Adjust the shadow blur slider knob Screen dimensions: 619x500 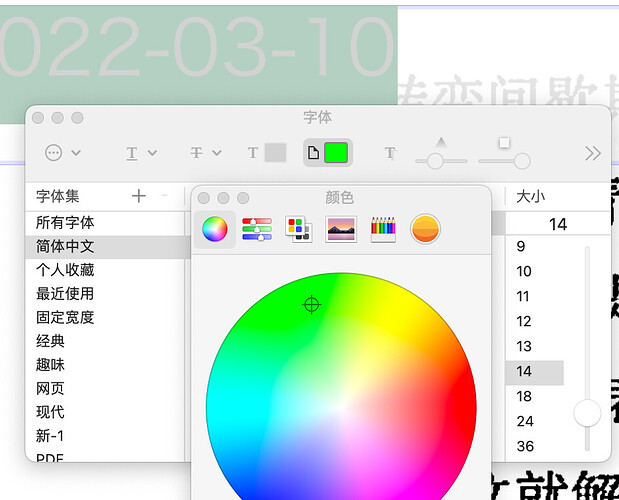click(x=522, y=161)
